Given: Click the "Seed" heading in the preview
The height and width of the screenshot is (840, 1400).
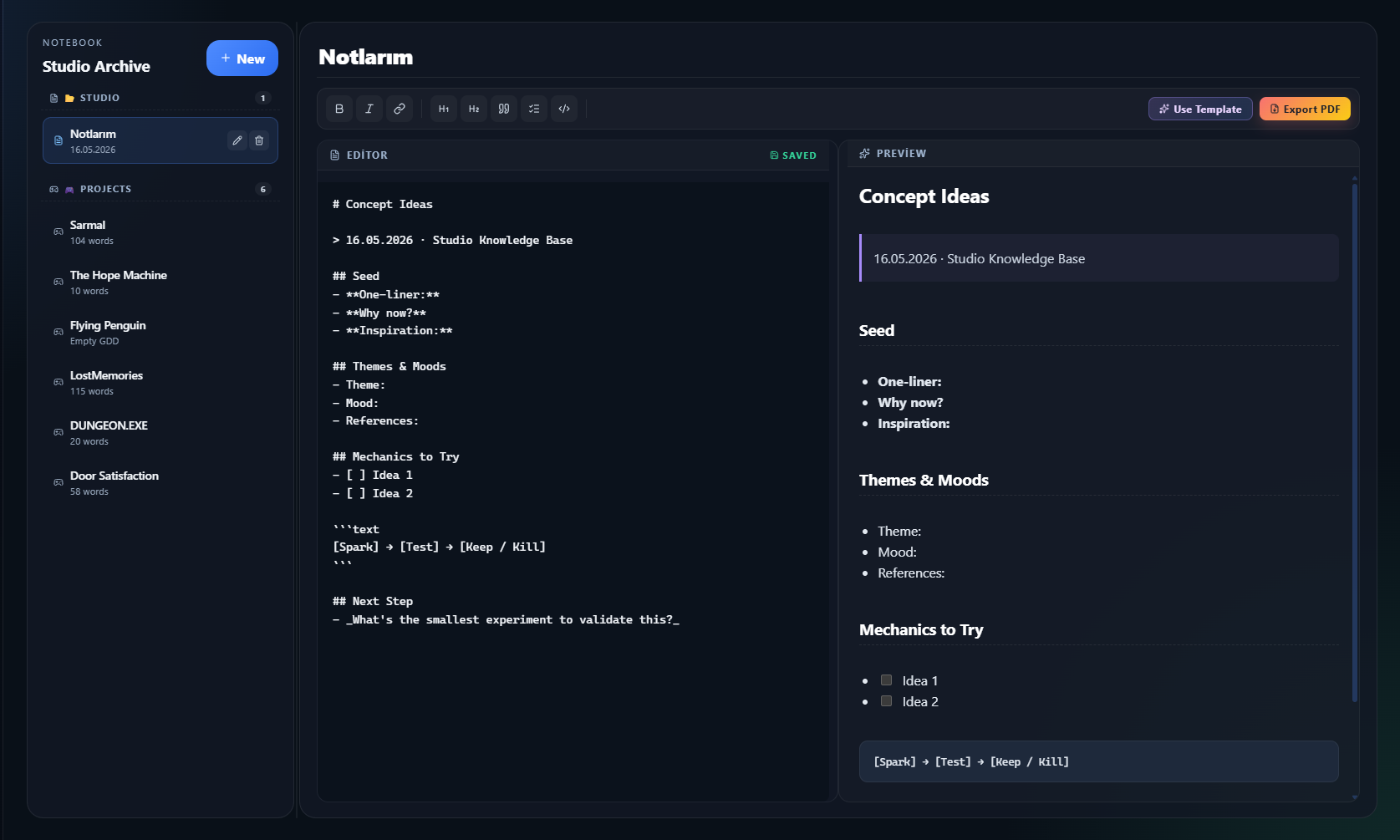Looking at the screenshot, I should pyautogui.click(x=877, y=330).
